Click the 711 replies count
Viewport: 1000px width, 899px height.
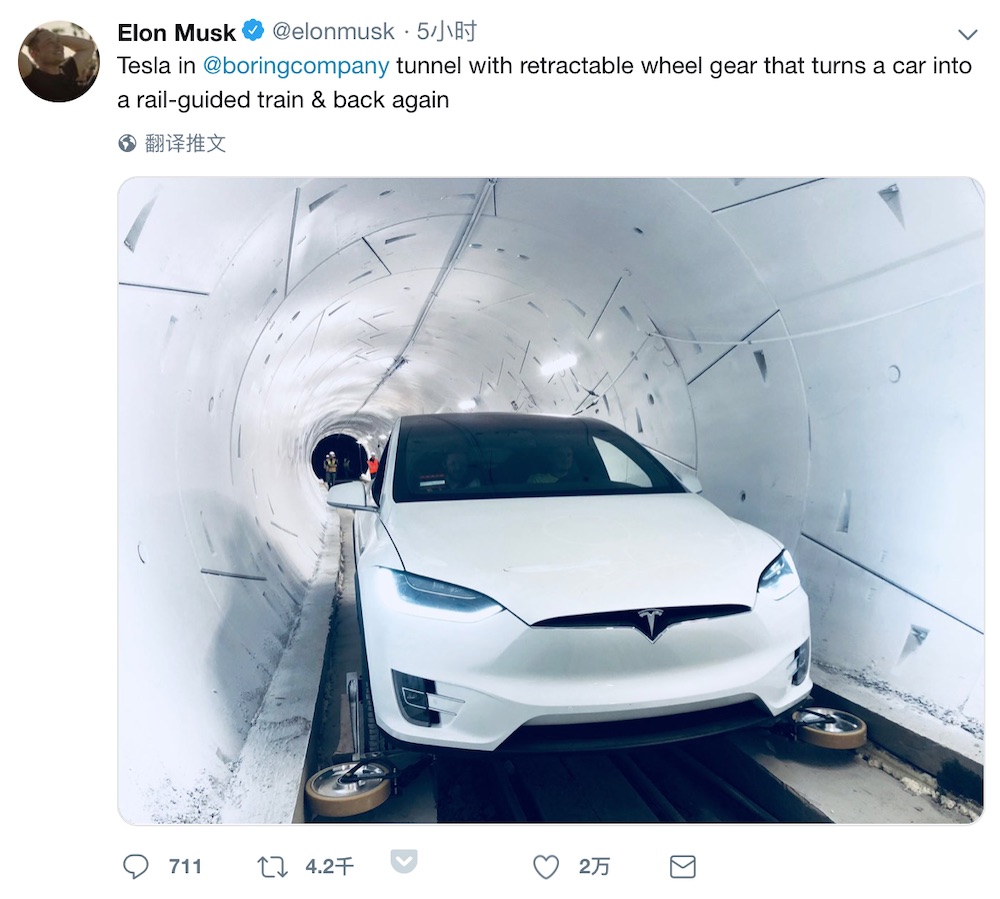(x=185, y=866)
